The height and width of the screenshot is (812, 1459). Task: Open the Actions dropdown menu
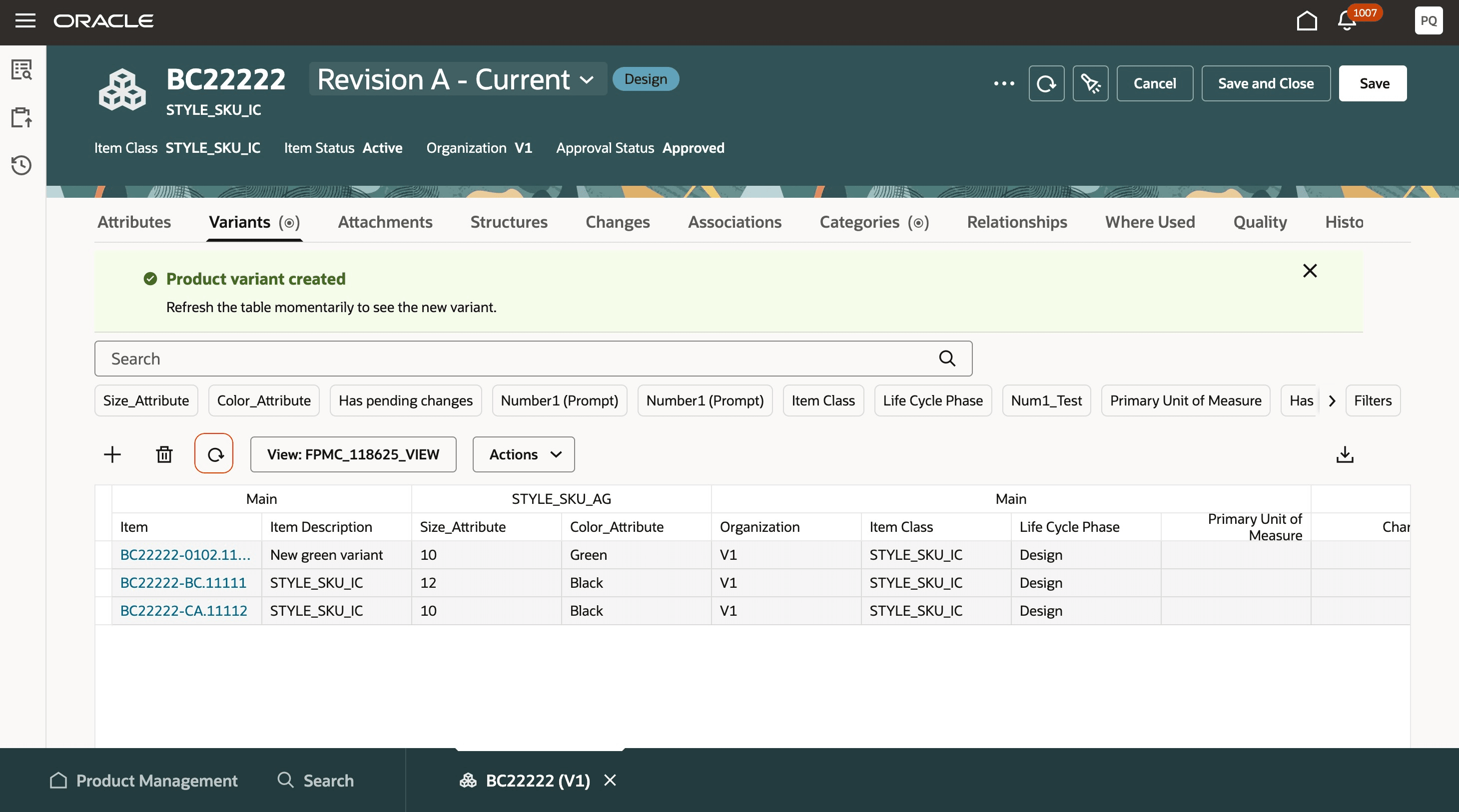[x=523, y=454]
